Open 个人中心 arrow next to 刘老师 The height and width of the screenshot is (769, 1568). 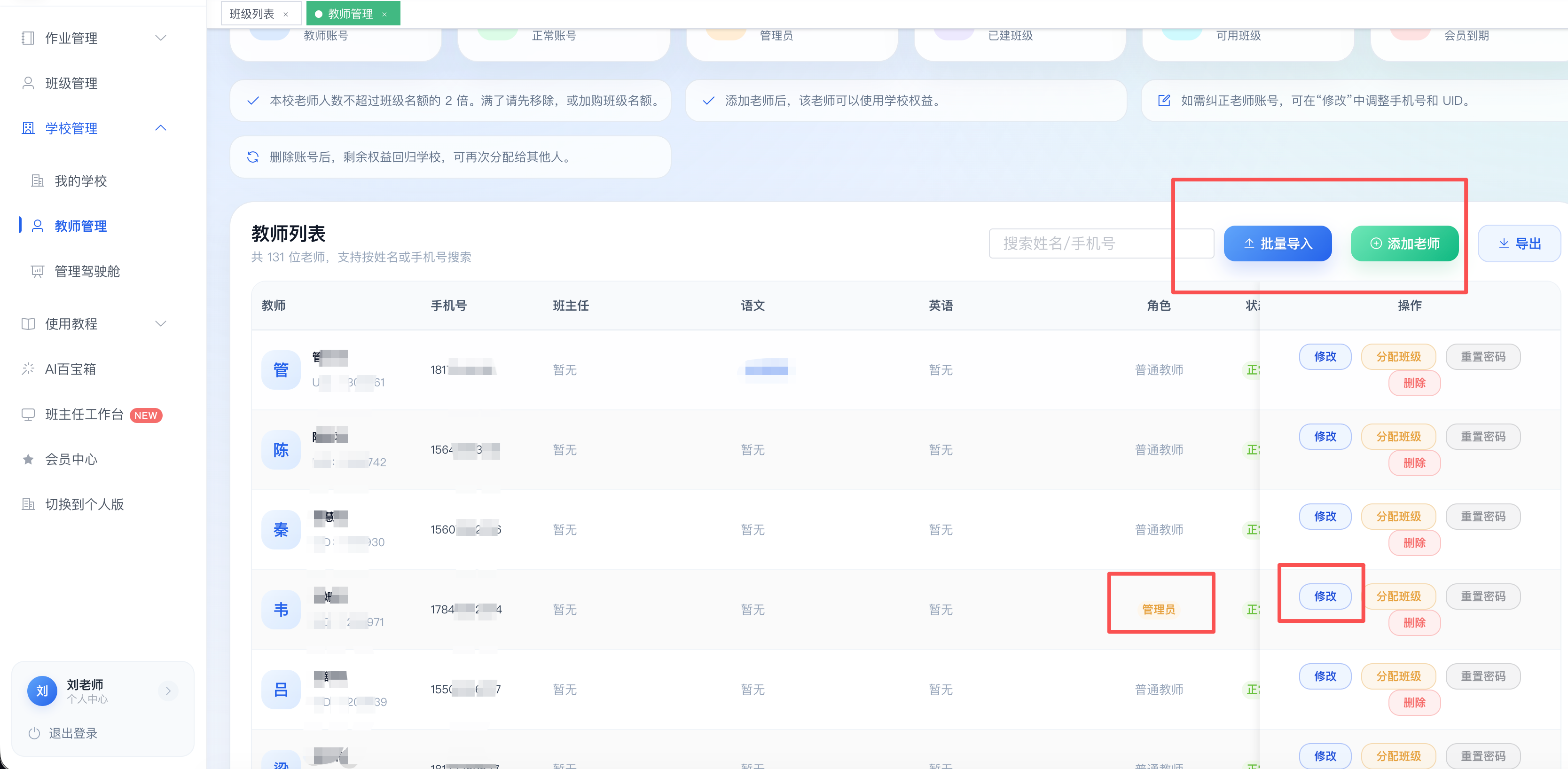tap(168, 691)
